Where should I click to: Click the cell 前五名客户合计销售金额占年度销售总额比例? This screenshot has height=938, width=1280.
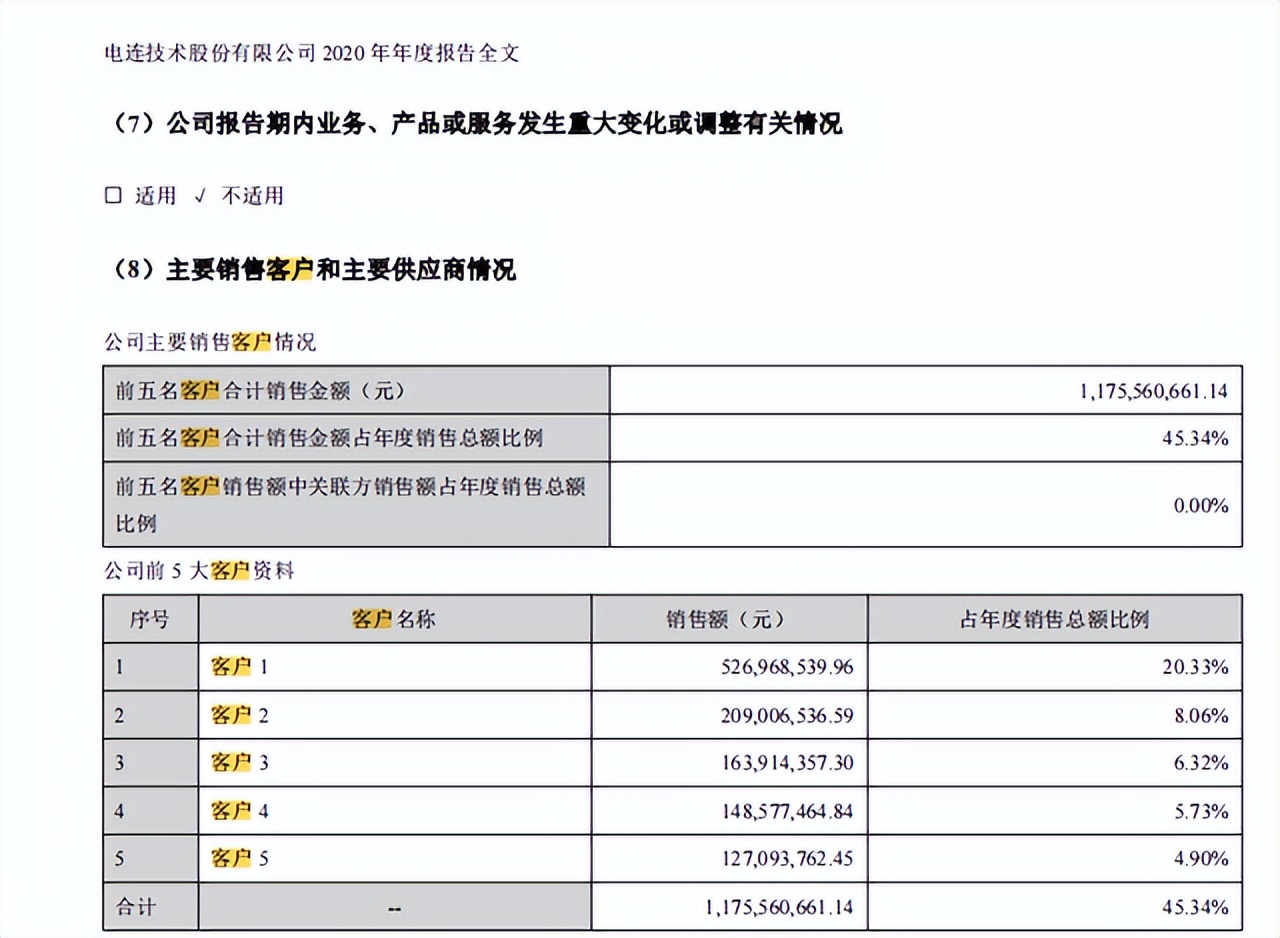[356, 438]
